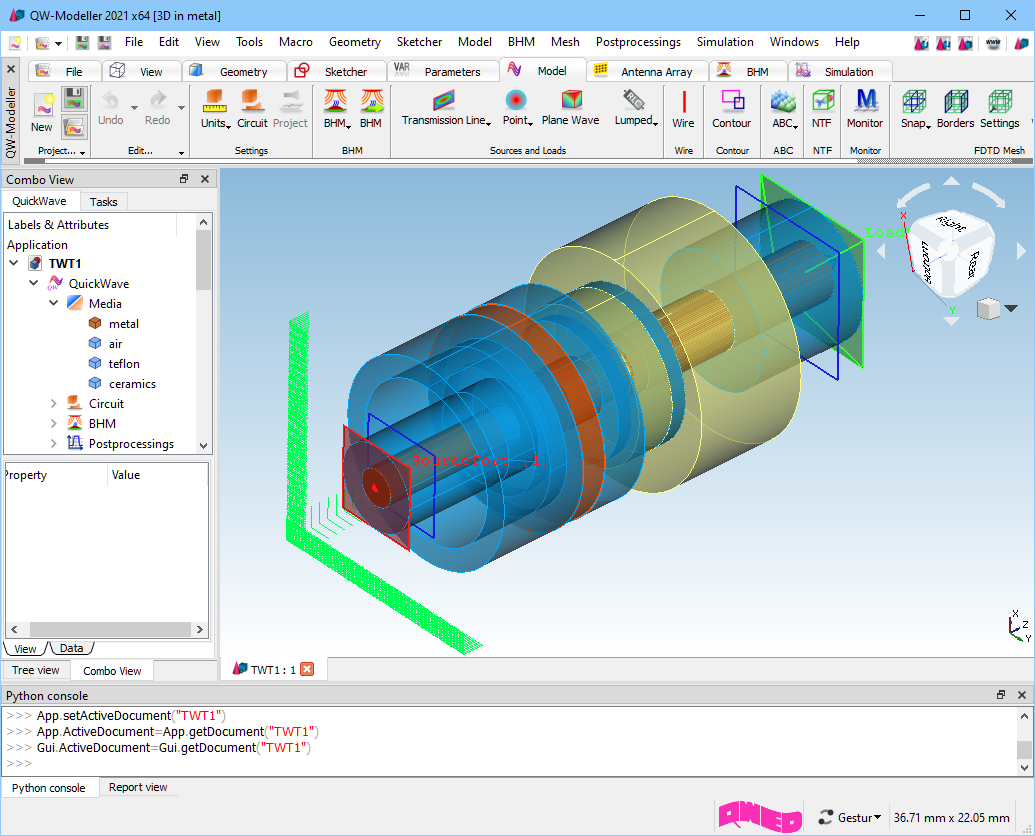Click the open project folder icon beside New

[x=75, y=127]
